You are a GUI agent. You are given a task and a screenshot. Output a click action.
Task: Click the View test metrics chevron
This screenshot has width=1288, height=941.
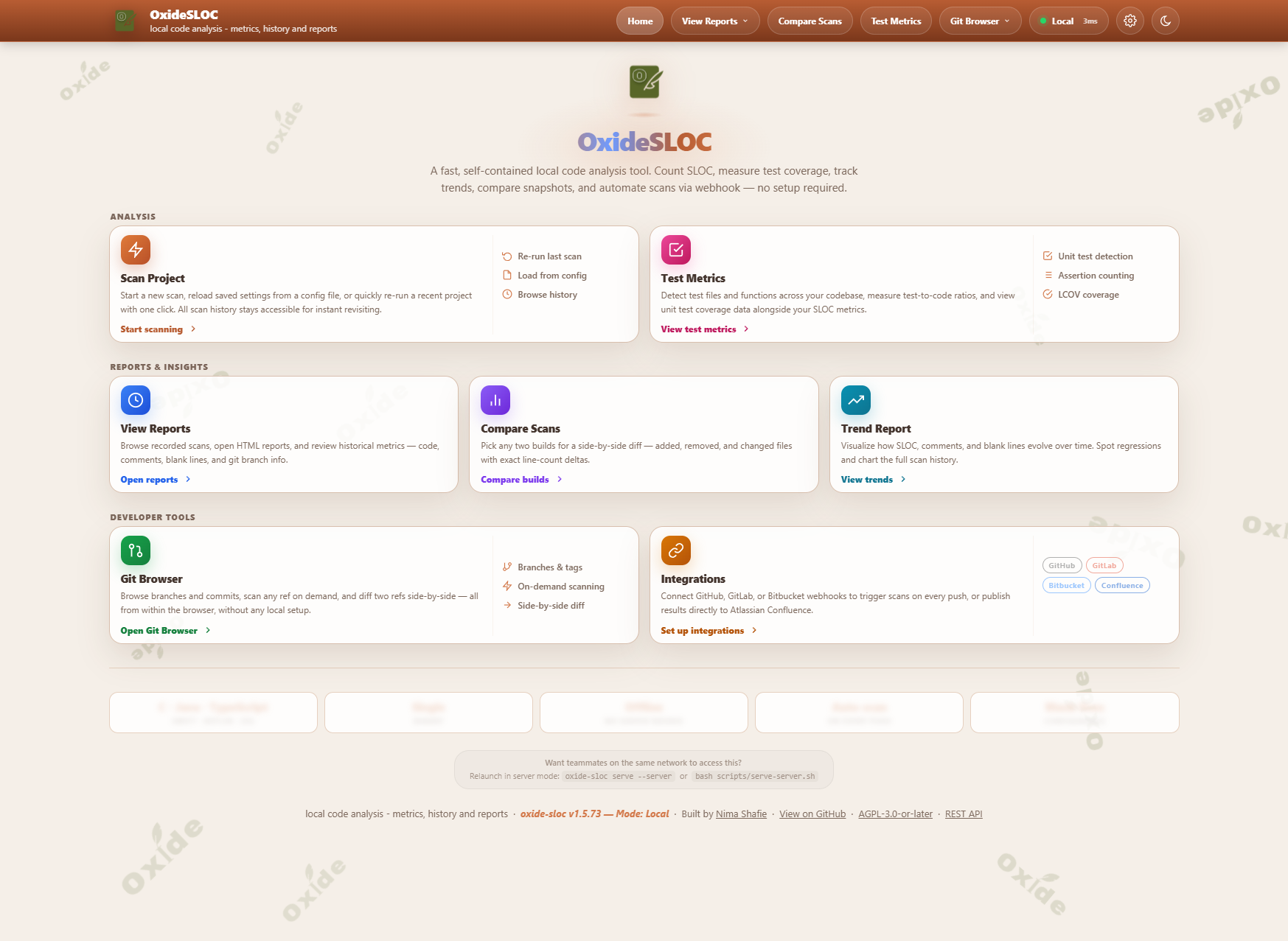pos(746,329)
